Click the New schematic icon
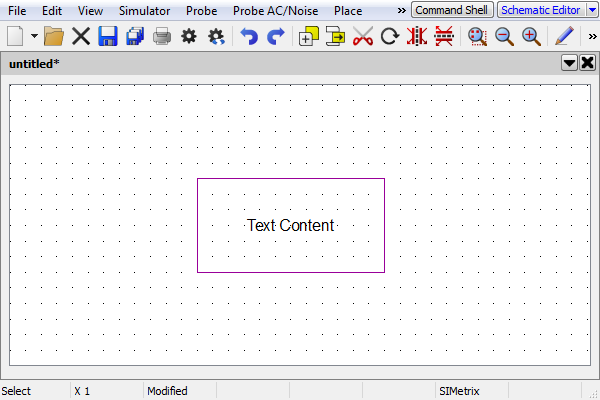 coord(16,36)
